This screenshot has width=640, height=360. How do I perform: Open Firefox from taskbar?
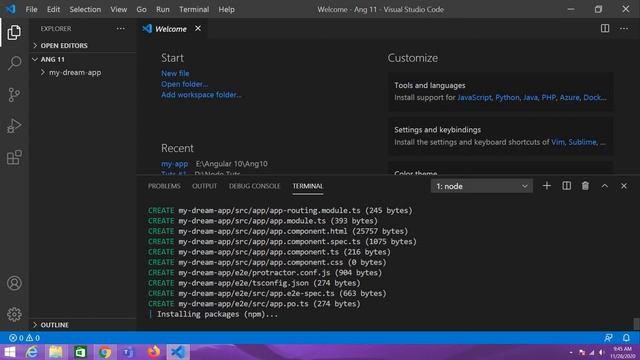pos(153,352)
